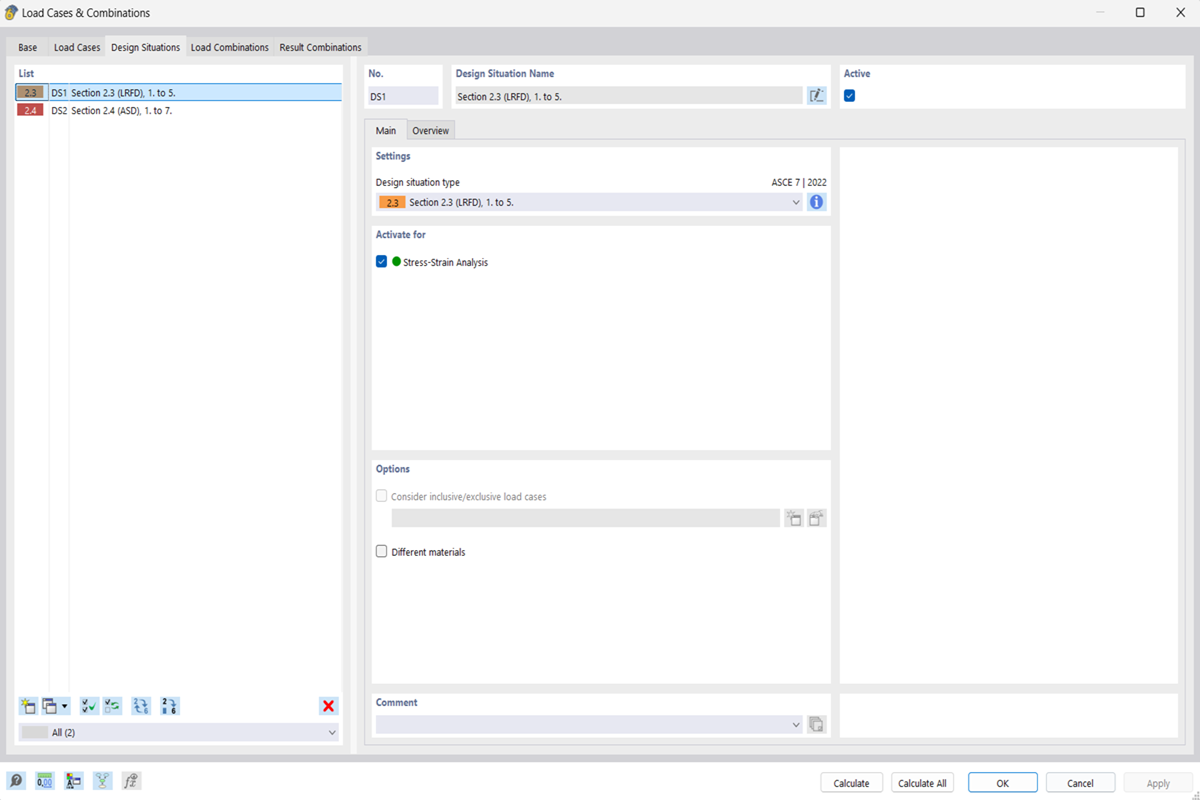Click the red 2.4 color tag
This screenshot has width=1200, height=800.
pos(30,110)
